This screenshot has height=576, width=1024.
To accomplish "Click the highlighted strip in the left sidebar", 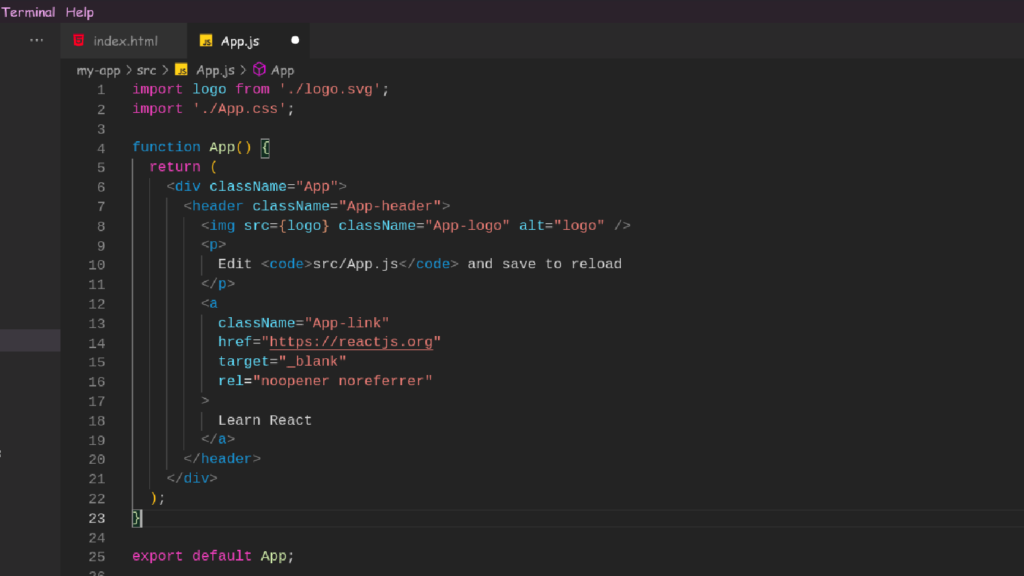I will tap(30, 340).
